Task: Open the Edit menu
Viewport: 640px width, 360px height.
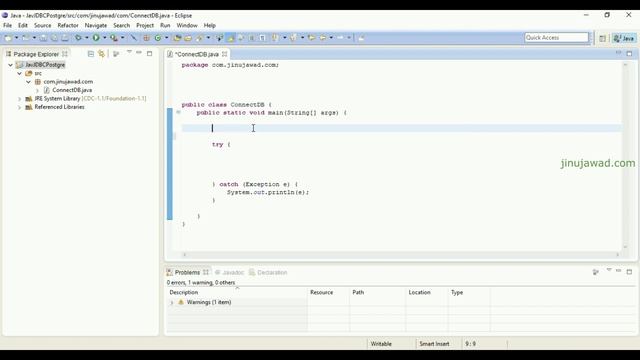Action: [x=23, y=25]
